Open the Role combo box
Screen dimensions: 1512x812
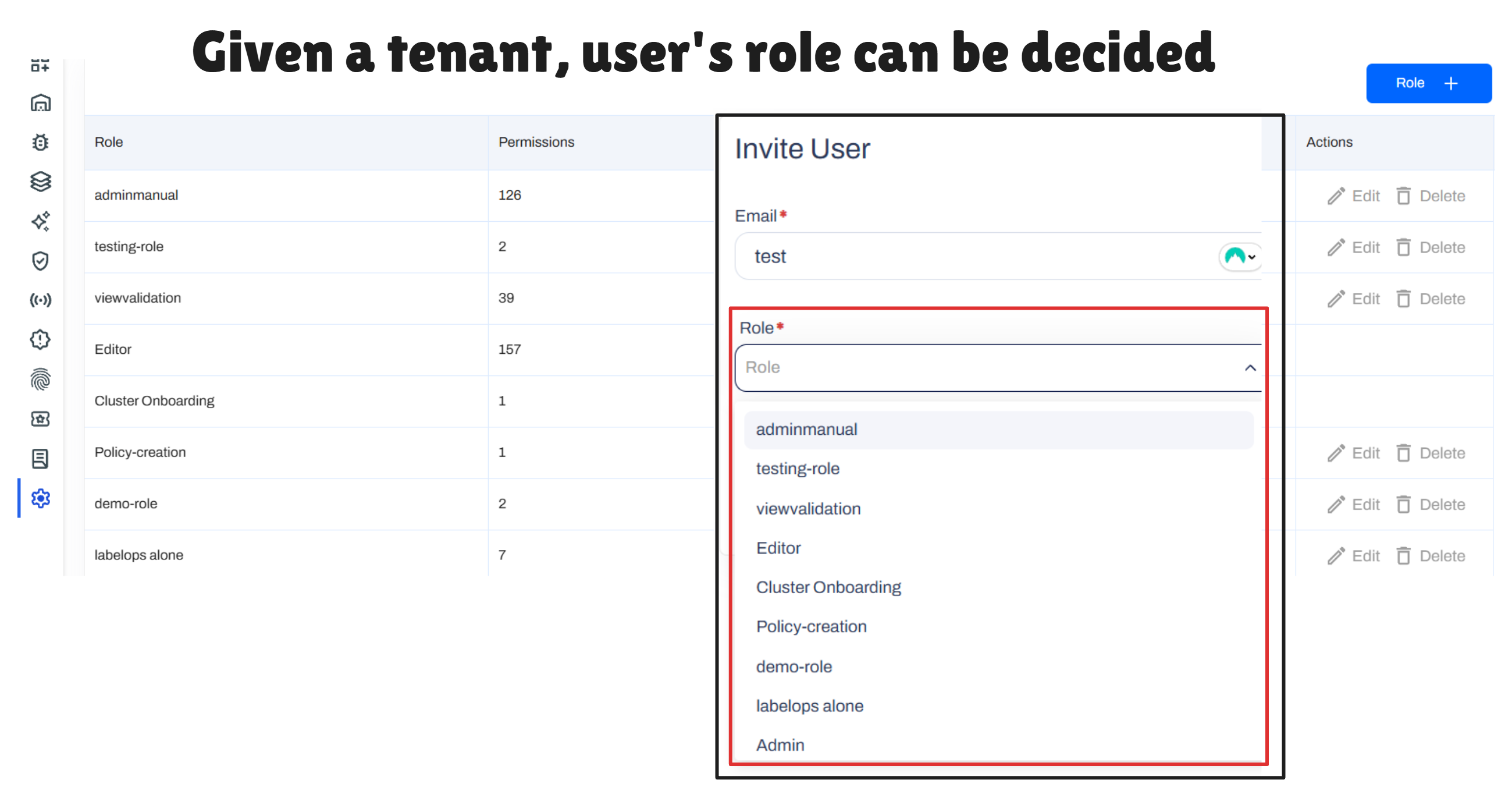click(x=986, y=367)
